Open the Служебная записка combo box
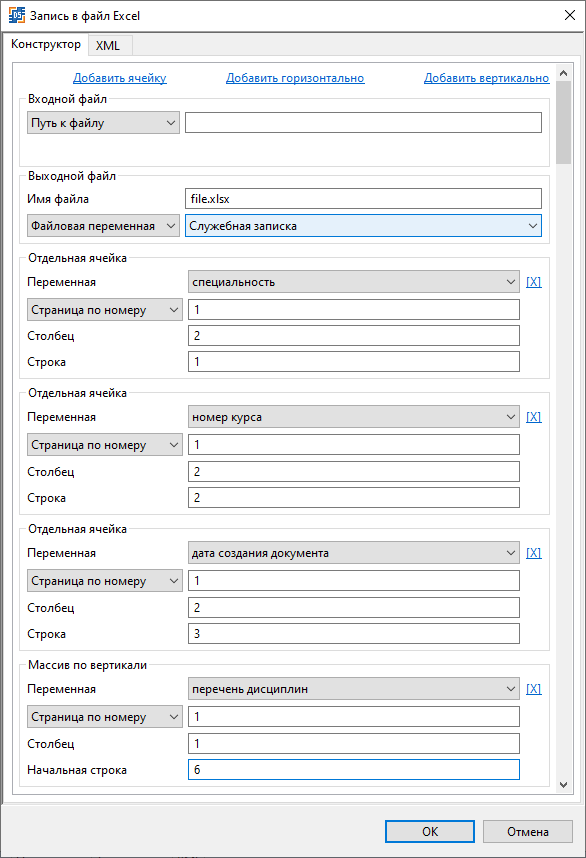Screen dimensions: 586x858 363,226
